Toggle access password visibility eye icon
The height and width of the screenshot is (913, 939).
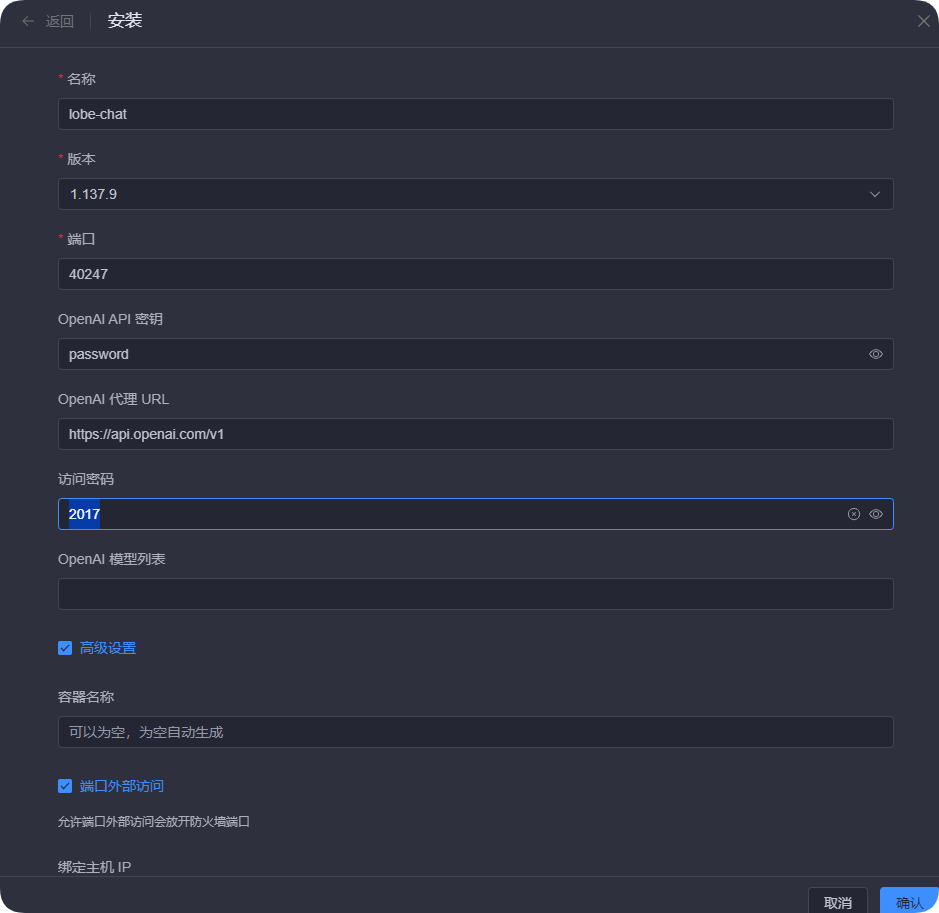[x=876, y=514]
